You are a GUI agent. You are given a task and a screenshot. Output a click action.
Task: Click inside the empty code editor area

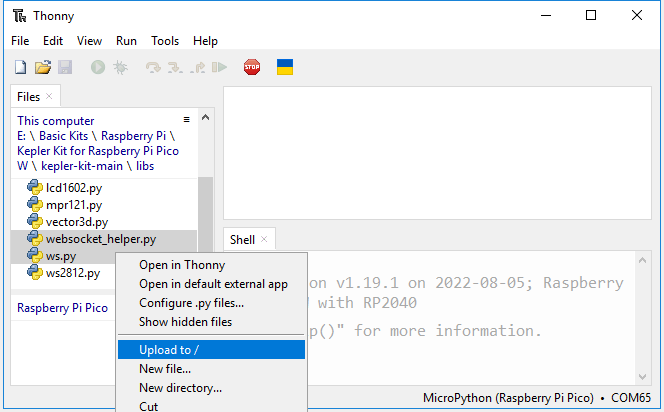click(x=437, y=153)
